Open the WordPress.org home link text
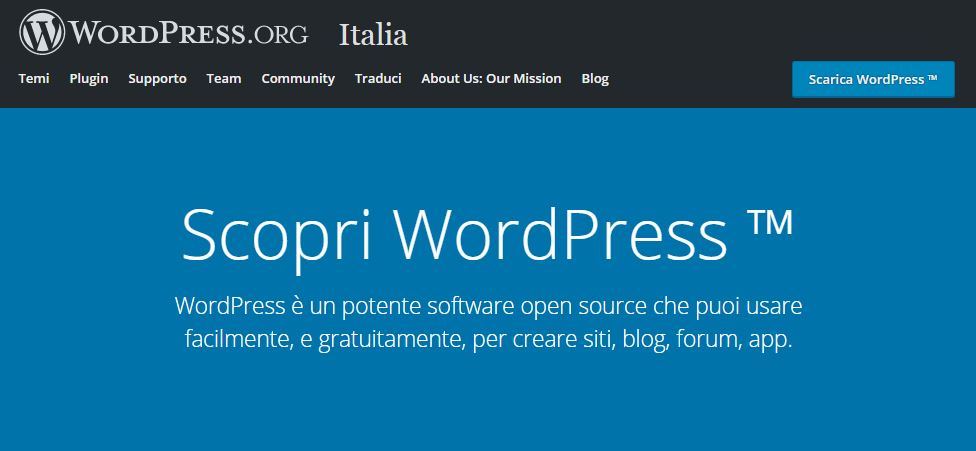Viewport: 976px width, 451px height. click(x=188, y=32)
